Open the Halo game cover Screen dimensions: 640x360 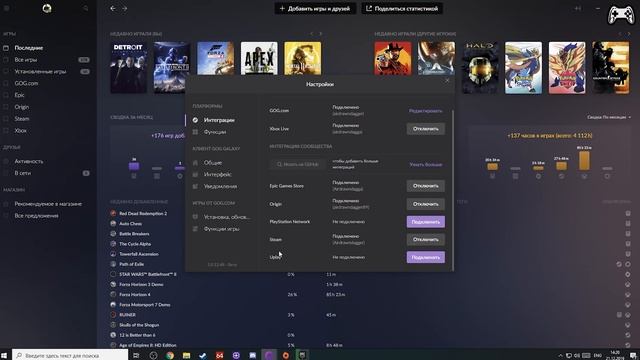pyautogui.click(x=480, y=67)
